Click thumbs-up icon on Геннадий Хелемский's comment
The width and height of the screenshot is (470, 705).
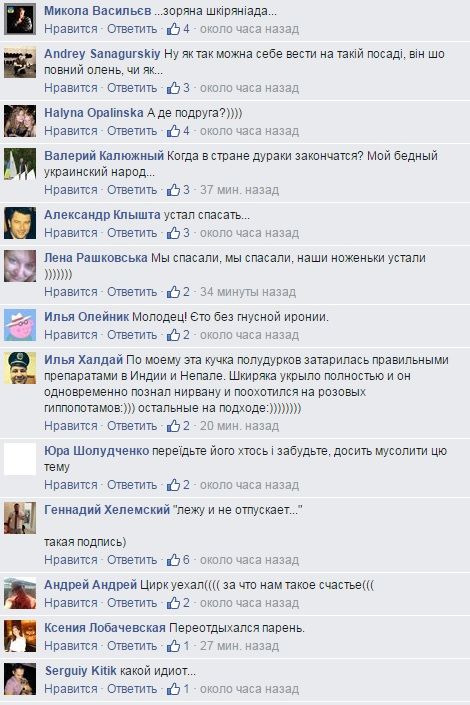tap(173, 560)
